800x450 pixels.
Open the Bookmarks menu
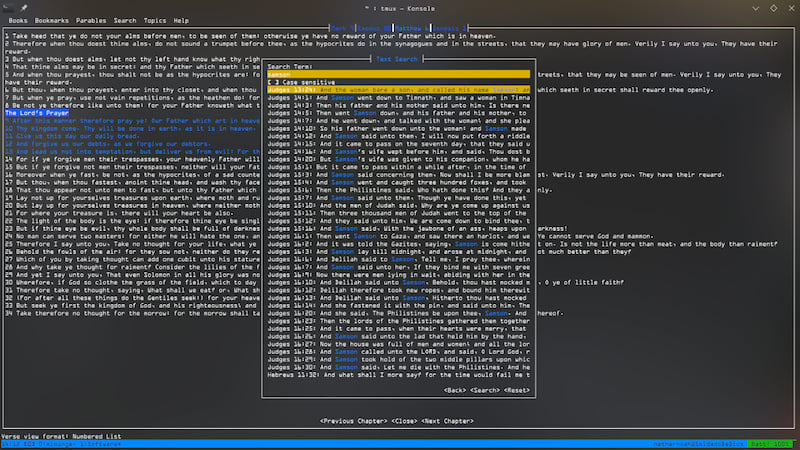[52, 21]
